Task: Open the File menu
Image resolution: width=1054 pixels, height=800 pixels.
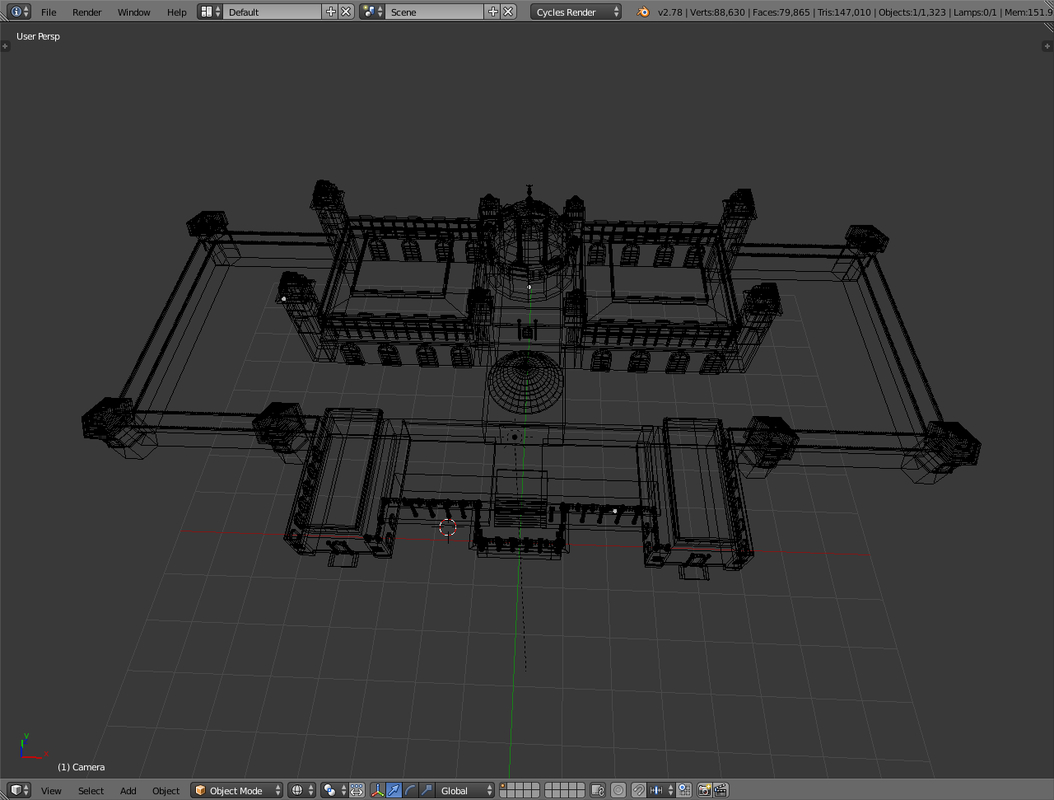Action: pyautogui.click(x=48, y=12)
